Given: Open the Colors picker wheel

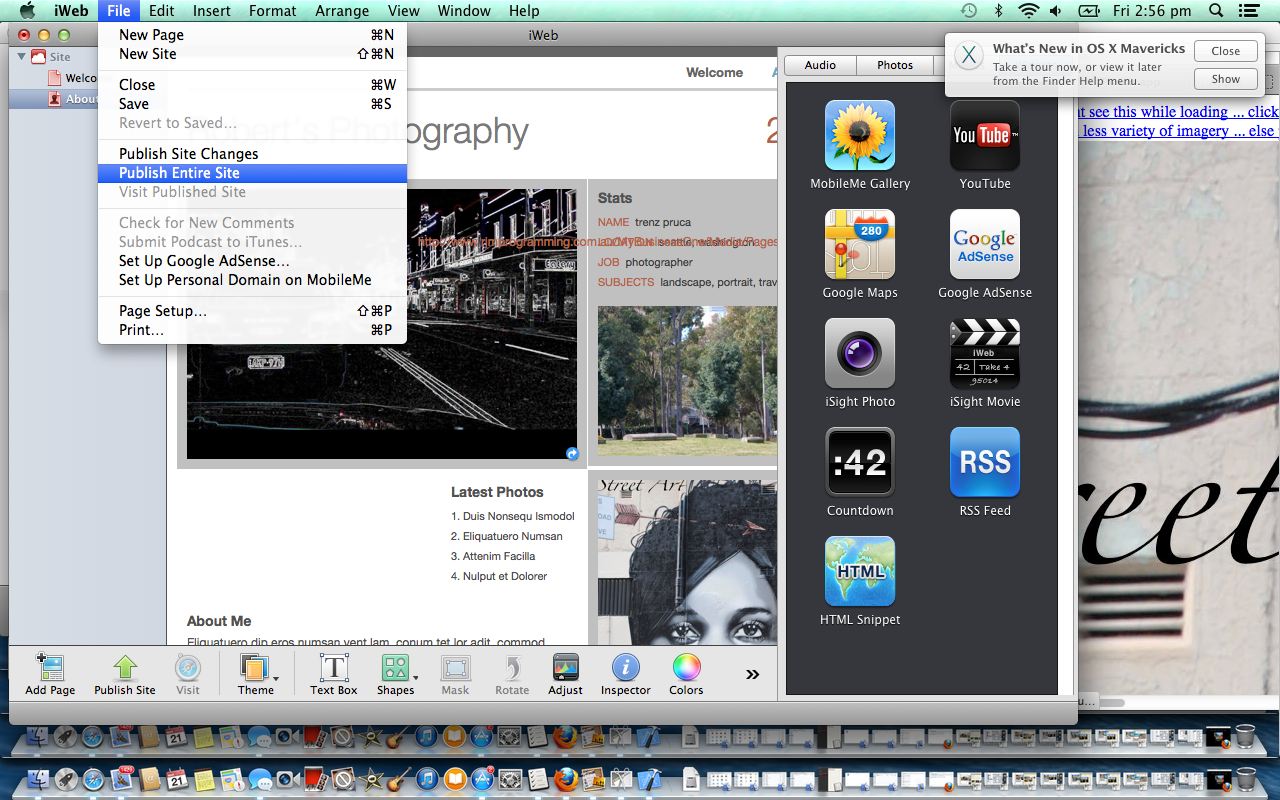Looking at the screenshot, I should (x=686, y=668).
